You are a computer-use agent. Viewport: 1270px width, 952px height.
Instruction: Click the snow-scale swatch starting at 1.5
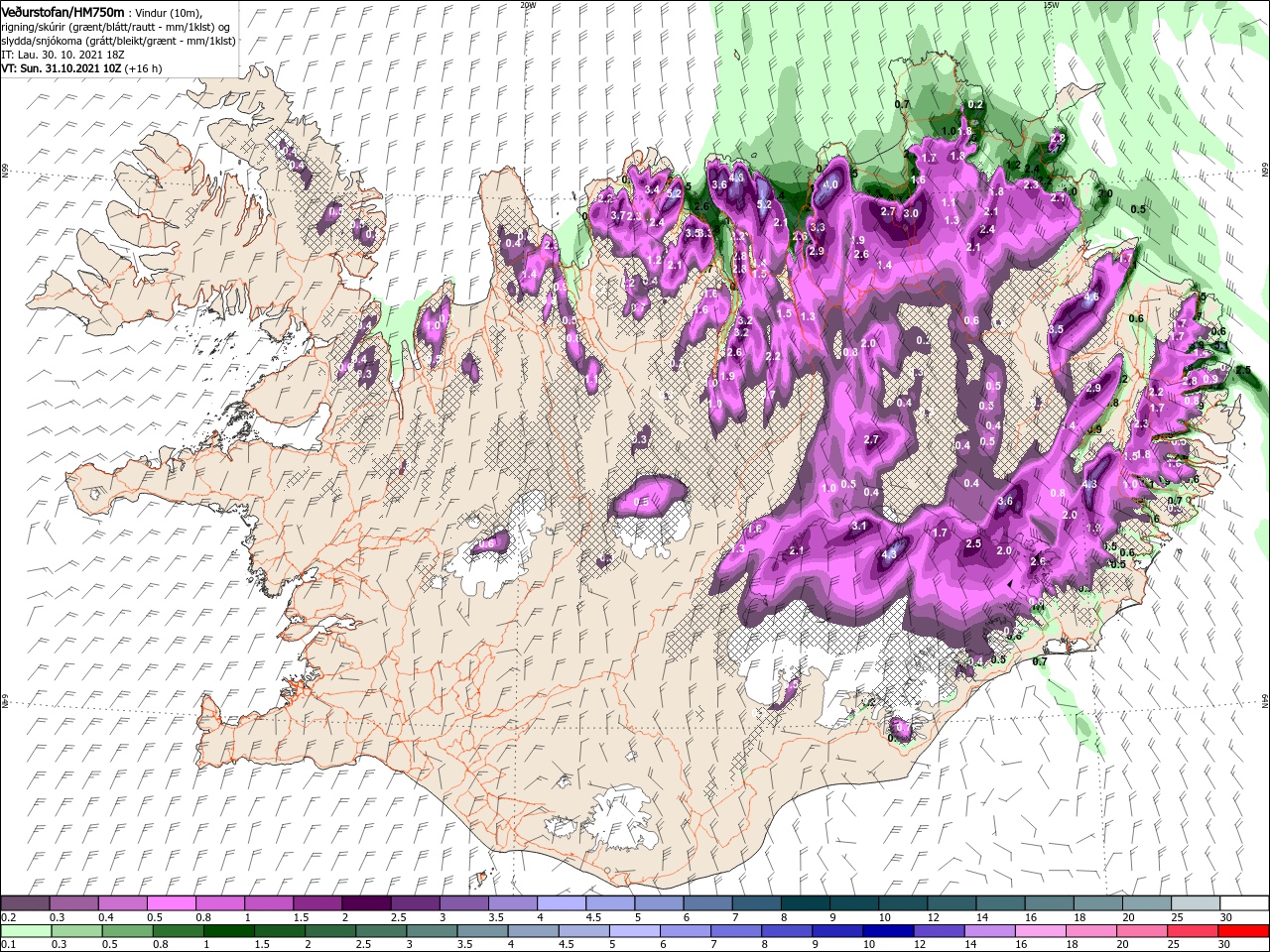pos(317,903)
